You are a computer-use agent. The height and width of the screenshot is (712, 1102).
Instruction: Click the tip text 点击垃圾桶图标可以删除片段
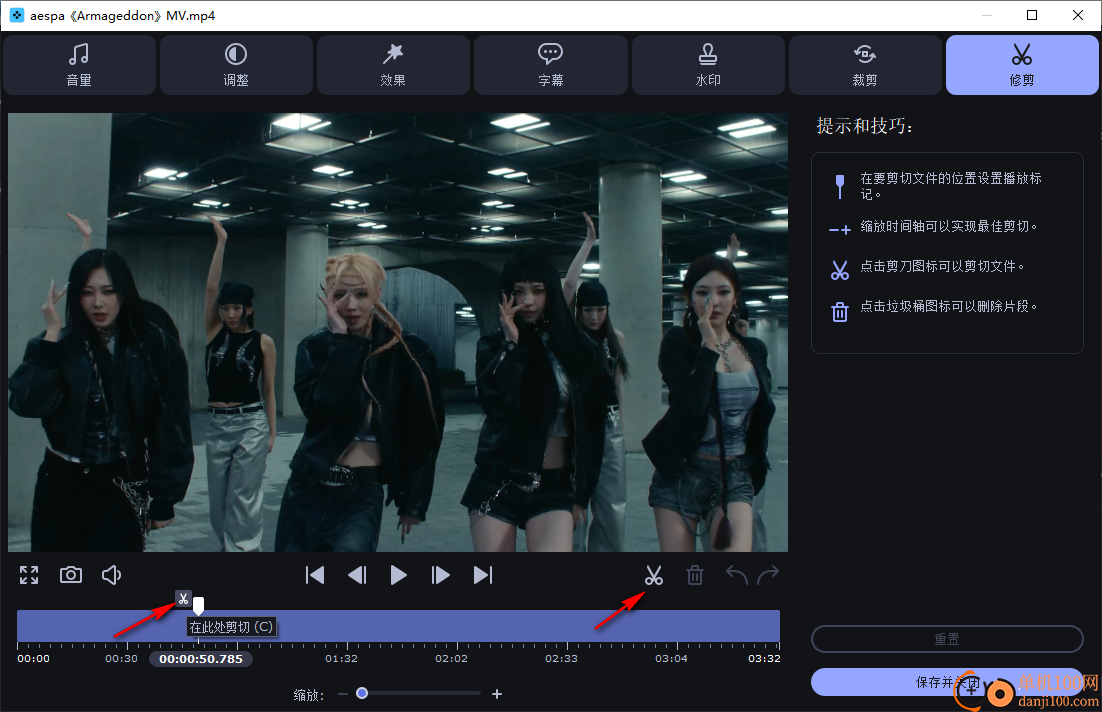tap(948, 306)
